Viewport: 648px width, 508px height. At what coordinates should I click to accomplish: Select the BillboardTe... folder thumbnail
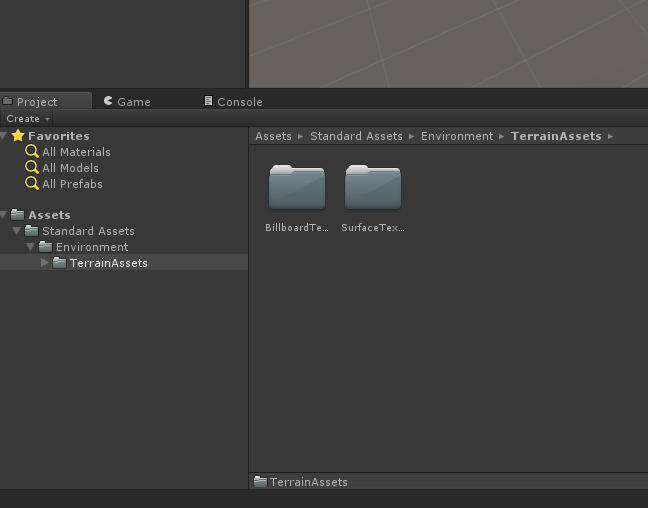(x=297, y=187)
